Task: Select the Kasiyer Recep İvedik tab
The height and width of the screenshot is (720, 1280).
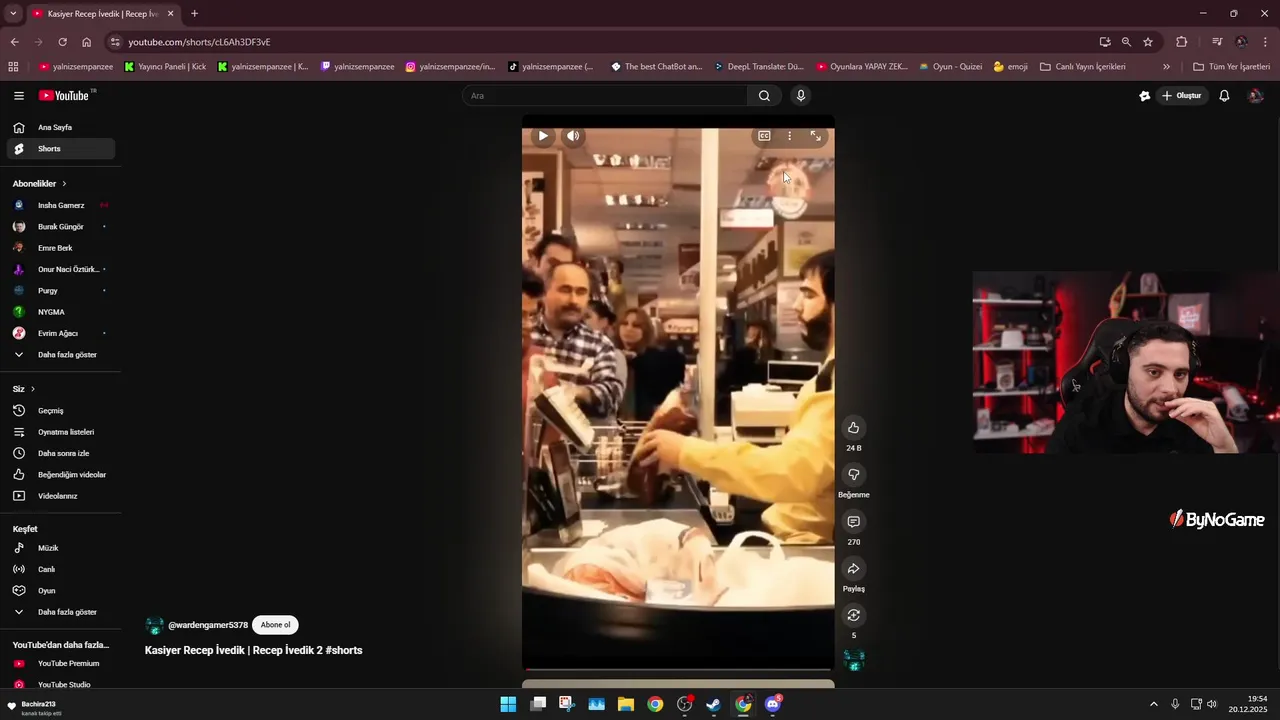Action: [x=103, y=14]
